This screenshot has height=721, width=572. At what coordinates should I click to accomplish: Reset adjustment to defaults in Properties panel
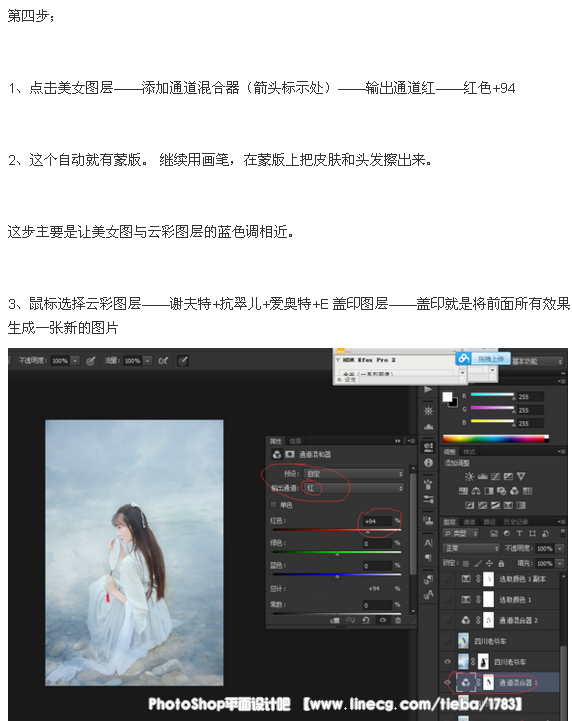coord(366,620)
